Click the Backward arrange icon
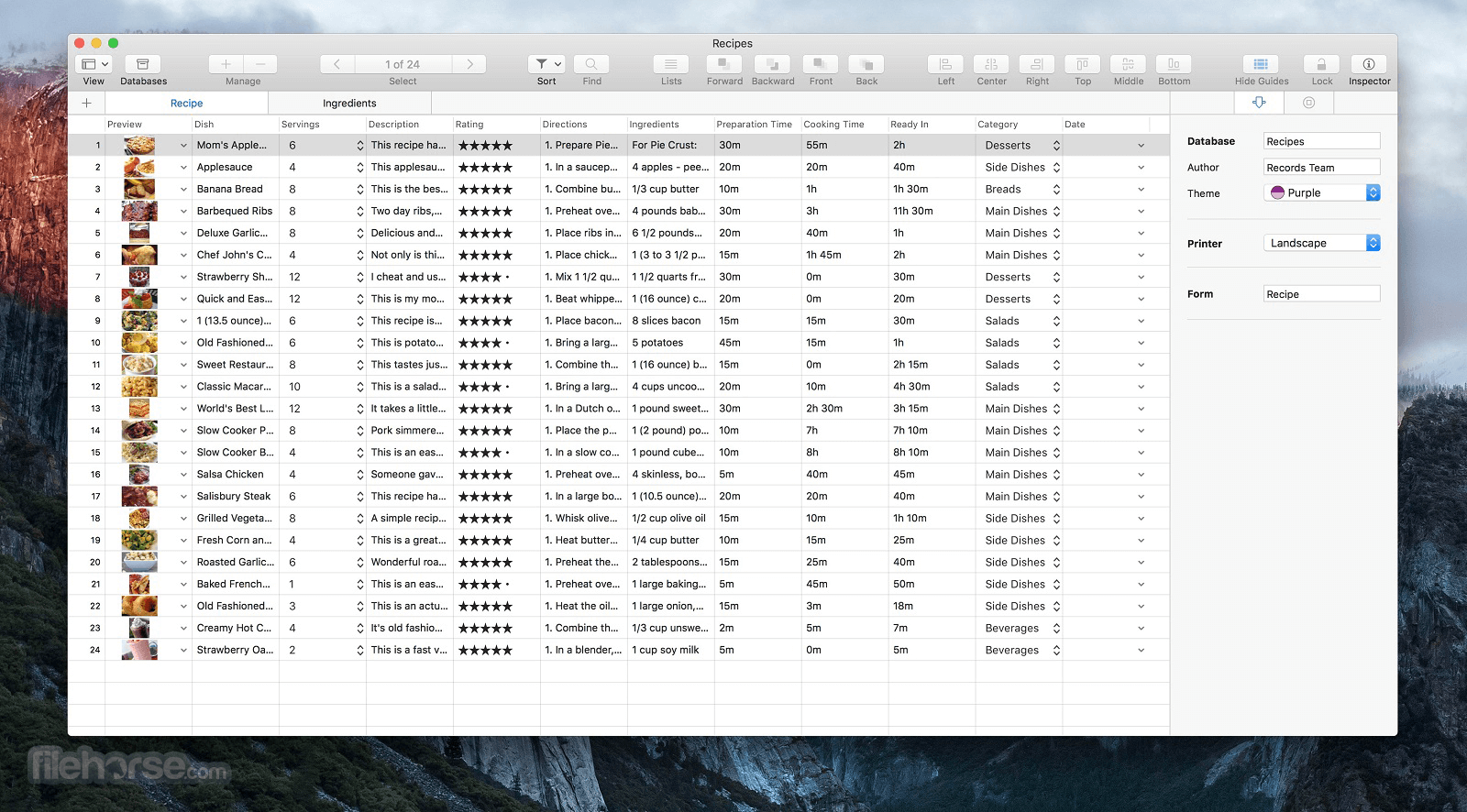Image resolution: width=1467 pixels, height=812 pixels. click(772, 64)
